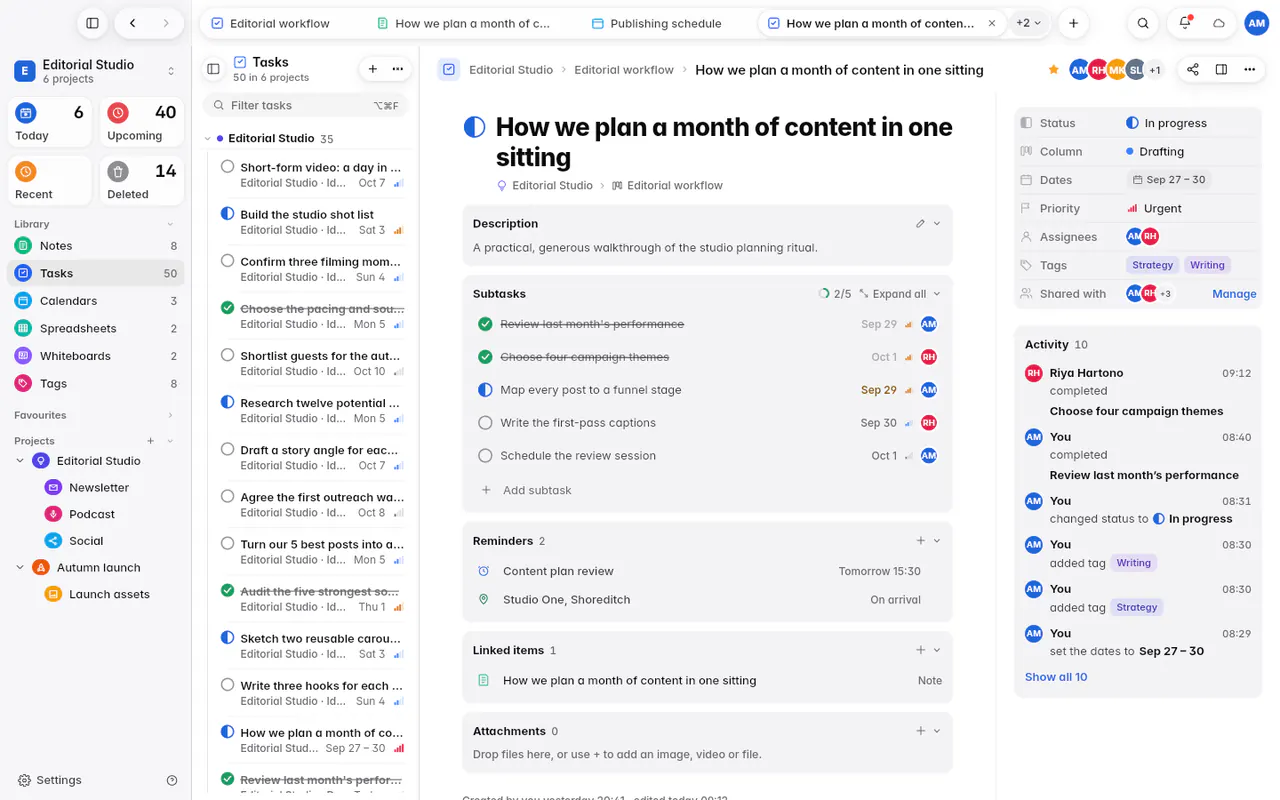This screenshot has height=800, width=1280.
Task: Click the Filter tasks input field
Action: [x=305, y=105]
